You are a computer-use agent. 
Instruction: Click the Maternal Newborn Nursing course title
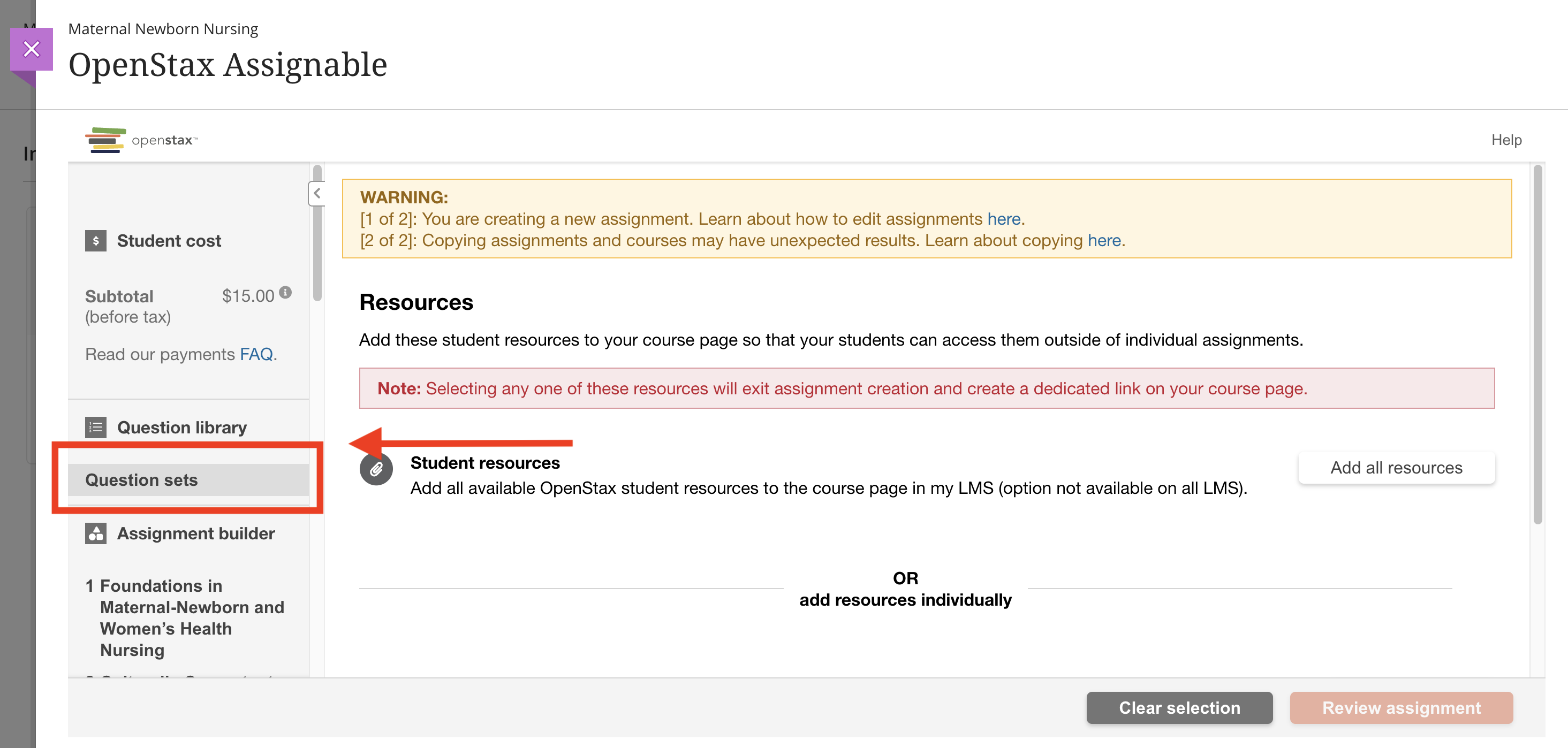click(x=163, y=28)
